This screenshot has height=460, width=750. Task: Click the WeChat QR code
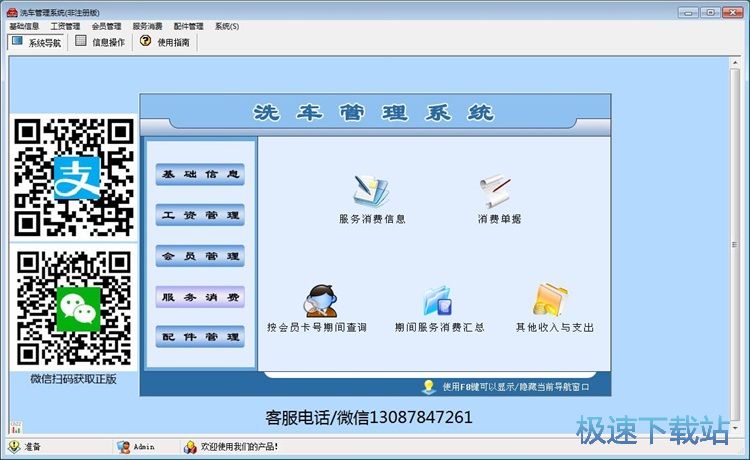74,308
